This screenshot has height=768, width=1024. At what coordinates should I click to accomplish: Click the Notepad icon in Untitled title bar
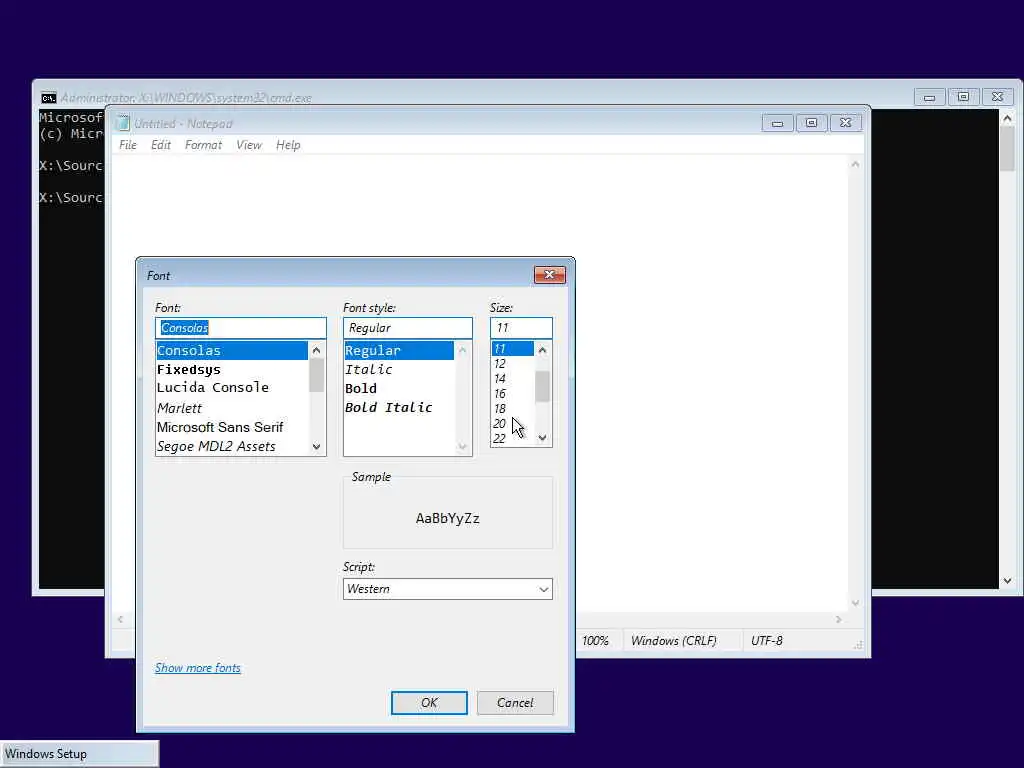click(122, 123)
